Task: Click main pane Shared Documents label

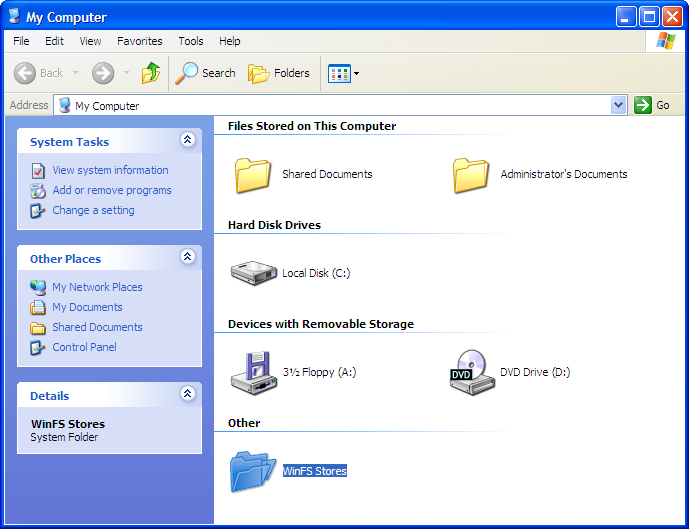Action: pos(327,174)
